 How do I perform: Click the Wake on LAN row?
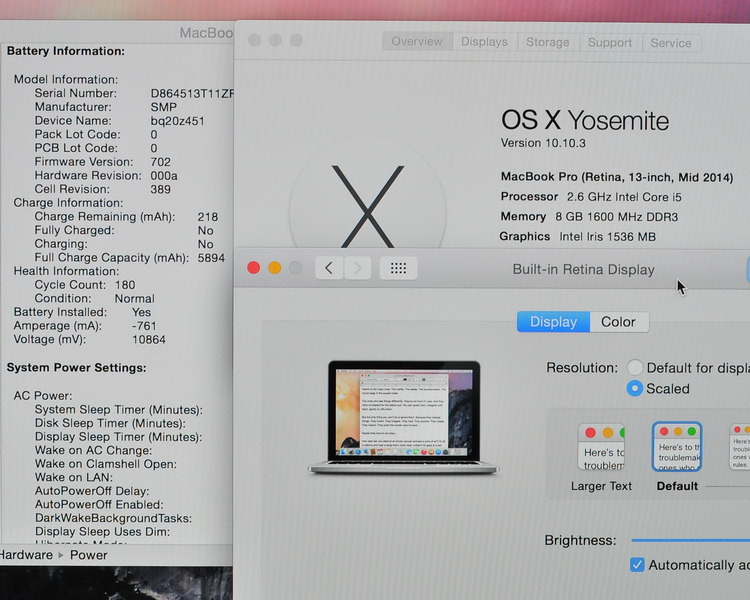tap(74, 478)
